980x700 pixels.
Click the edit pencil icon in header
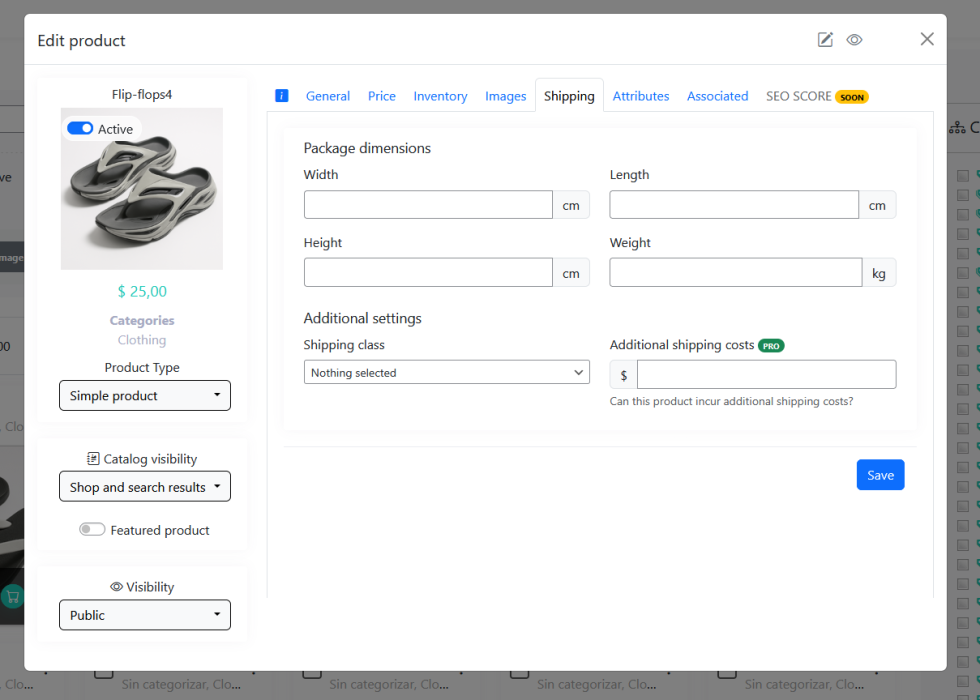tap(825, 40)
